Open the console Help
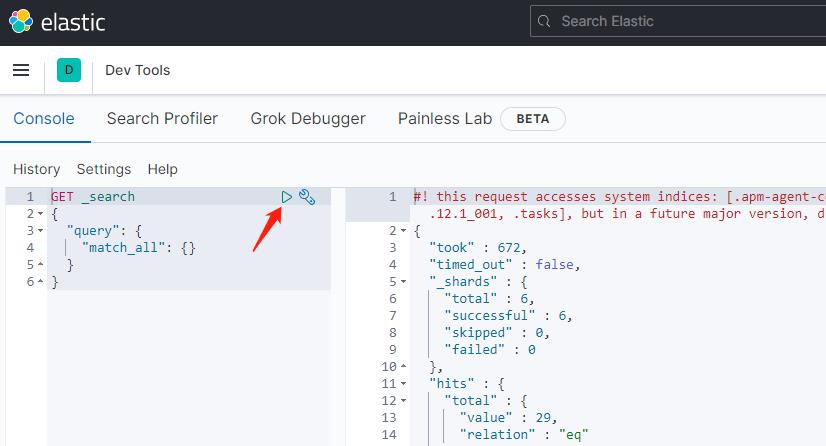The image size is (826, 446). coord(162,169)
